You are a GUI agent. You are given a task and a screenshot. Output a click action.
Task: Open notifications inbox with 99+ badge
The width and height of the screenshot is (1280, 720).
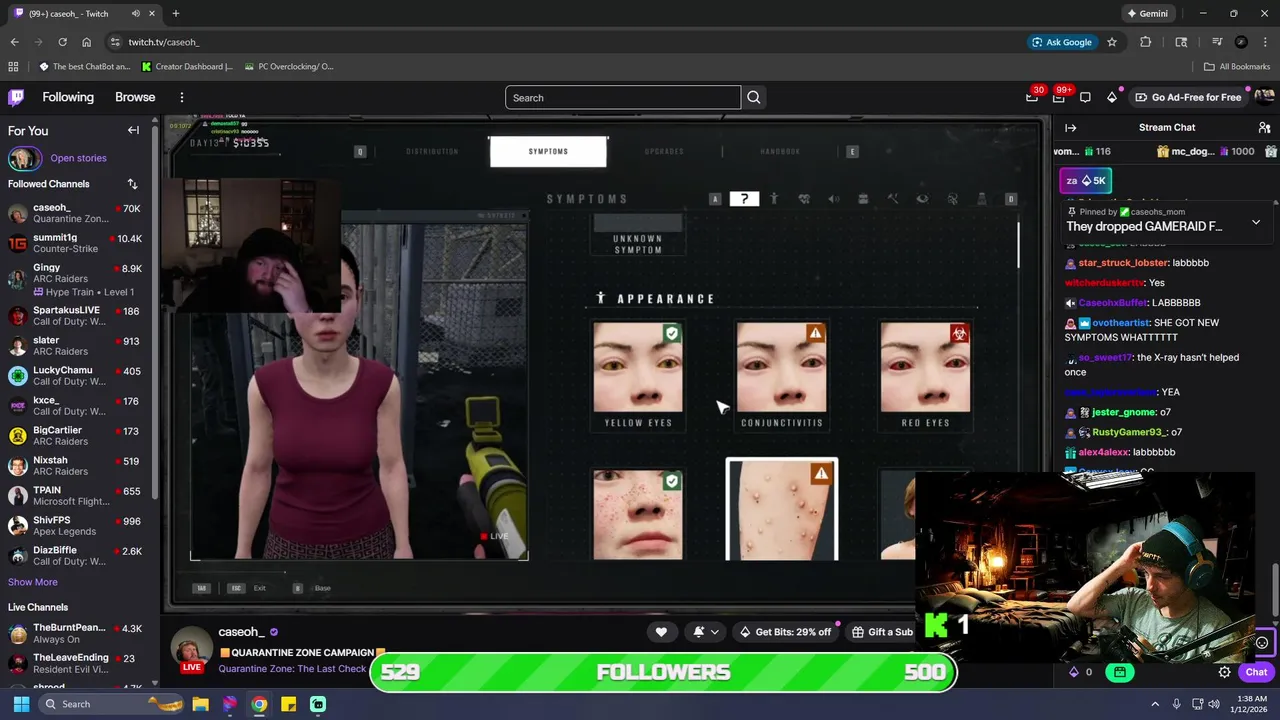click(x=1059, y=97)
